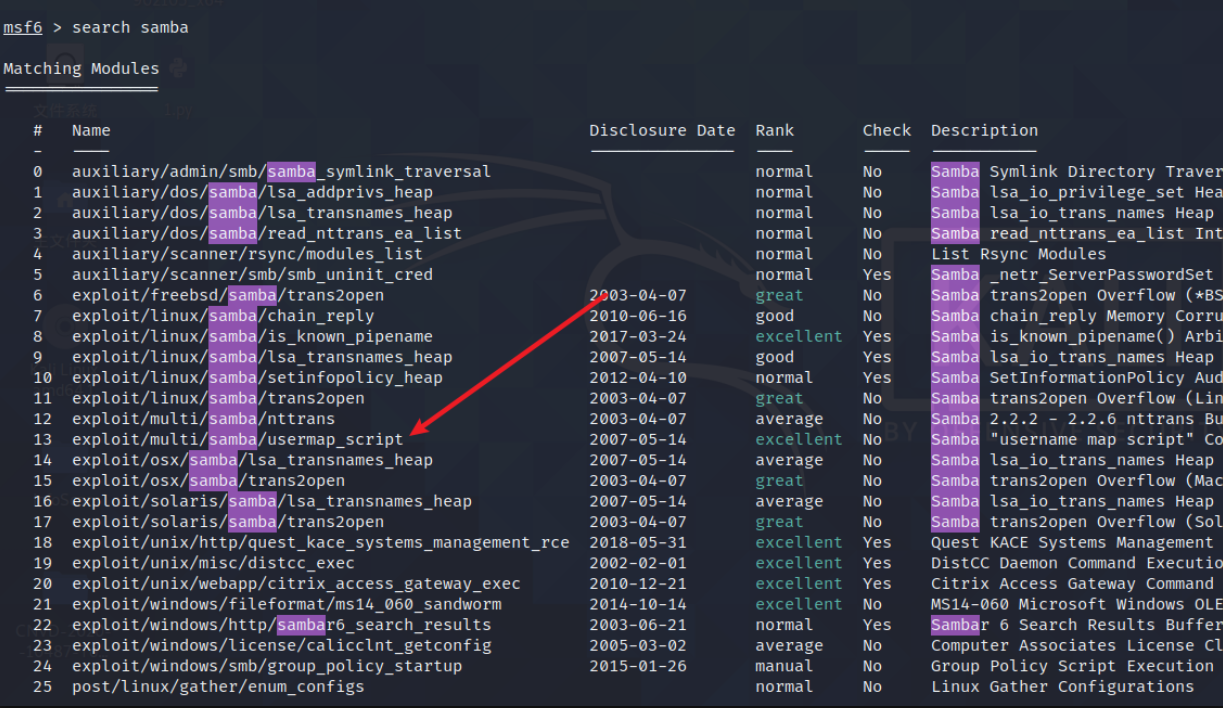Click row number 25 index
Viewport: 1223px width, 708px height.
[x=42, y=686]
